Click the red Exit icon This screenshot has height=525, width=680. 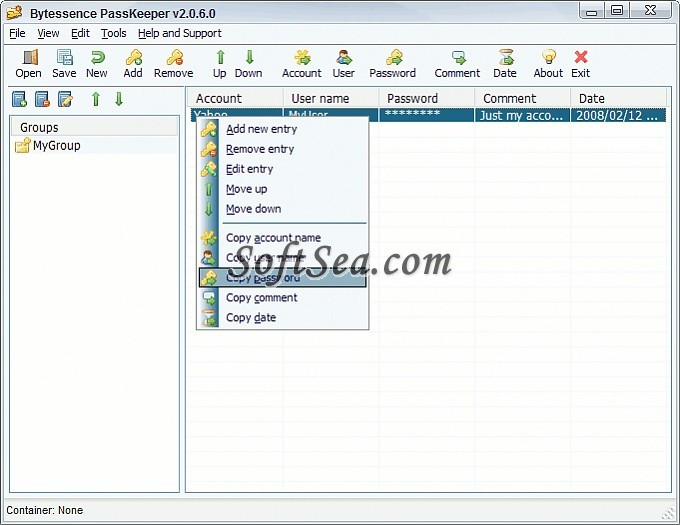coord(581,64)
